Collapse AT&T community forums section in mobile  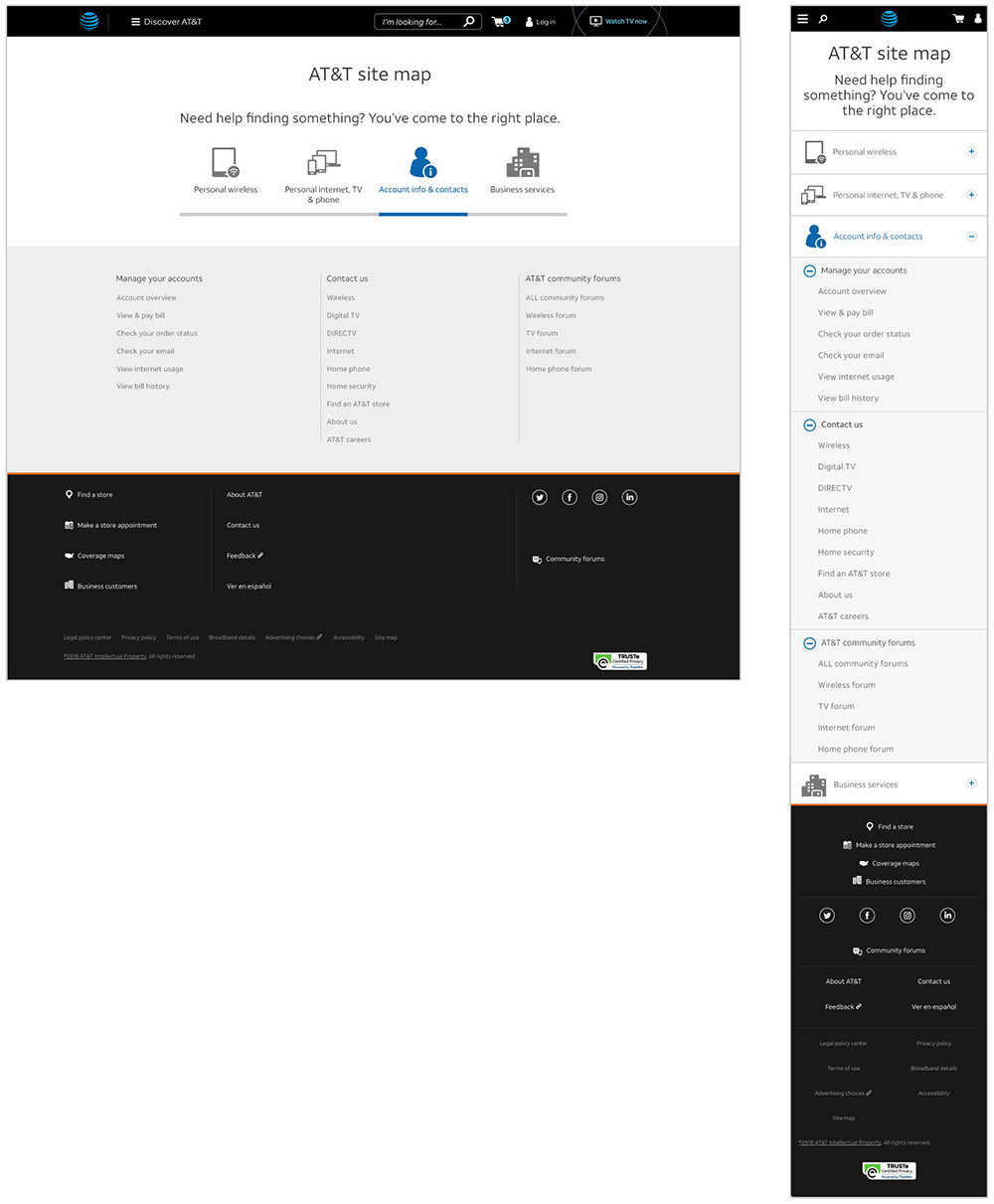(809, 643)
